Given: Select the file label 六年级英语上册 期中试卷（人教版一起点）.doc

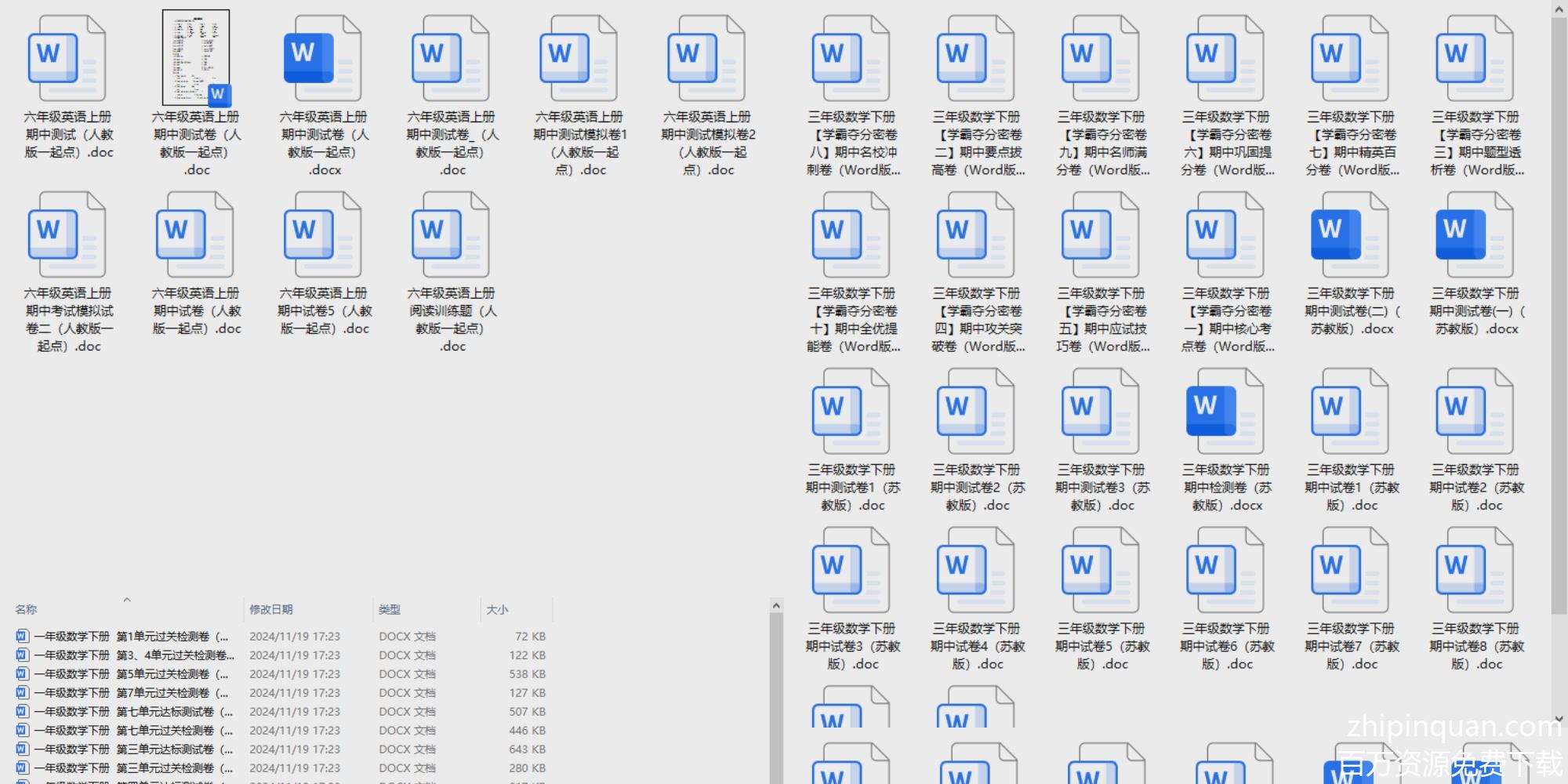Looking at the screenshot, I should tap(196, 311).
